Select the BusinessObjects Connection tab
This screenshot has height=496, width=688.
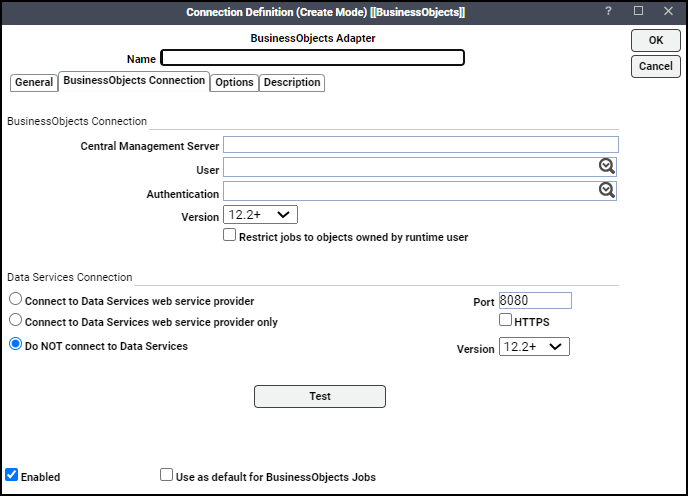[134, 81]
